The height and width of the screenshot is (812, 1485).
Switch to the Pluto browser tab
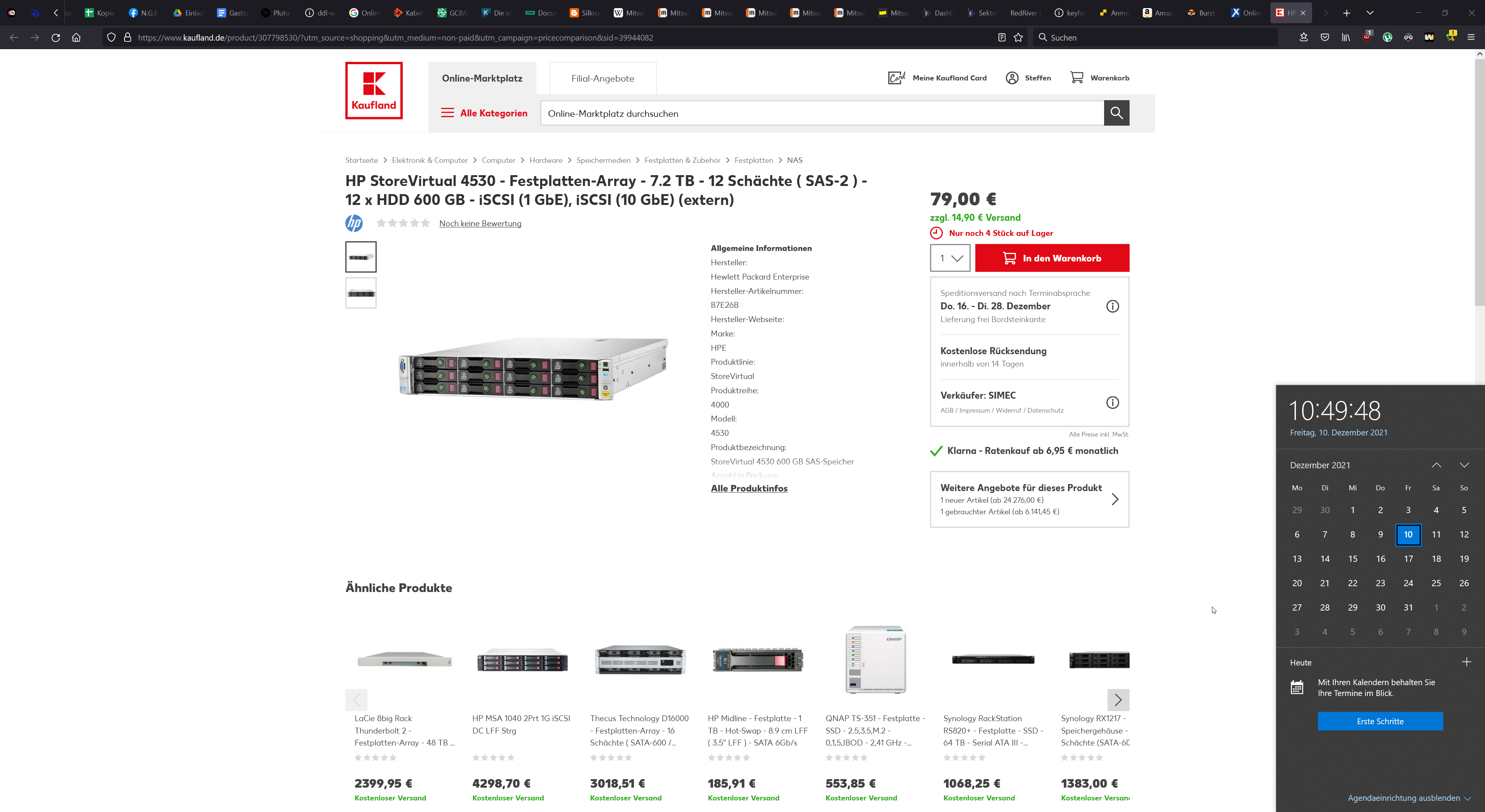pos(276,13)
